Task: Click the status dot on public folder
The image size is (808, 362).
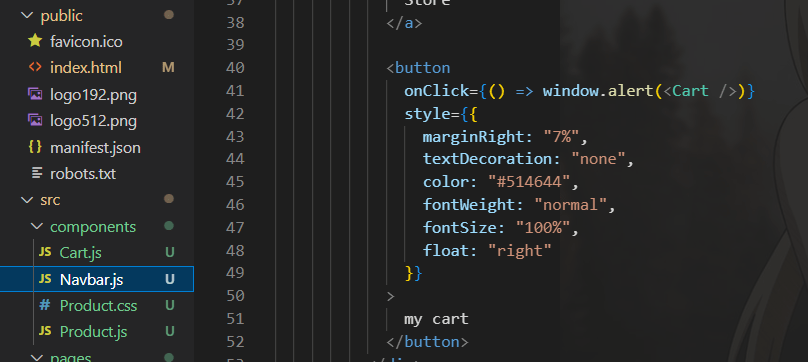Action: click(x=169, y=15)
